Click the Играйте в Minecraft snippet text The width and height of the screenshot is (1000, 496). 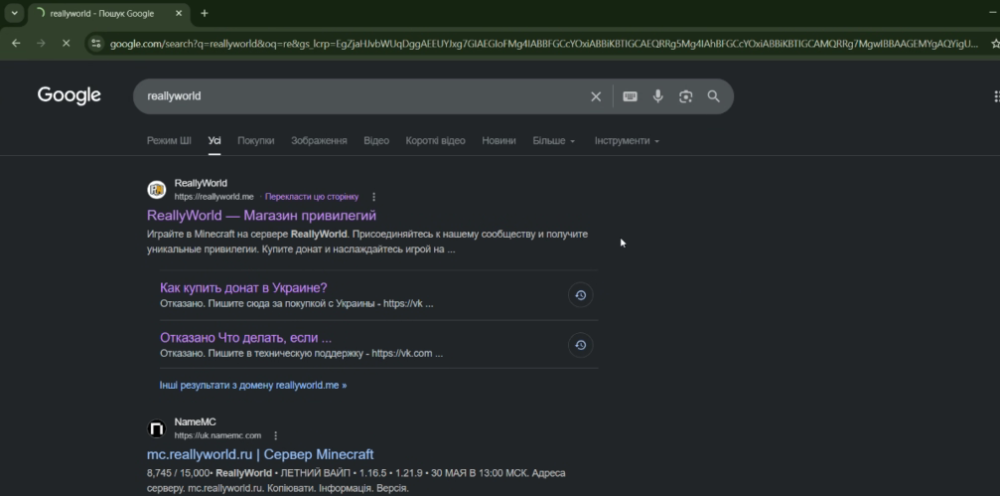(x=367, y=242)
